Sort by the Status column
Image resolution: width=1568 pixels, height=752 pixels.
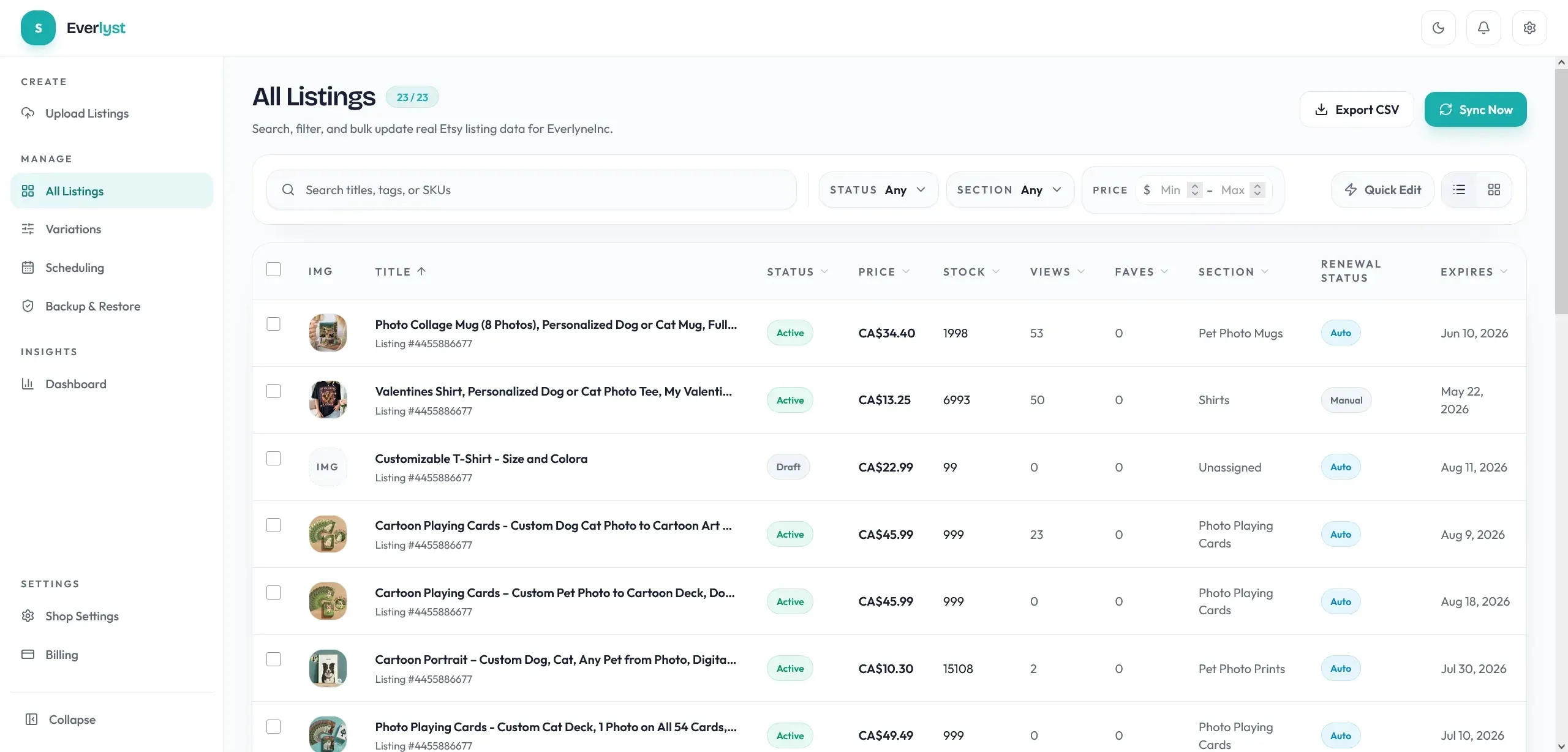pyautogui.click(x=797, y=271)
